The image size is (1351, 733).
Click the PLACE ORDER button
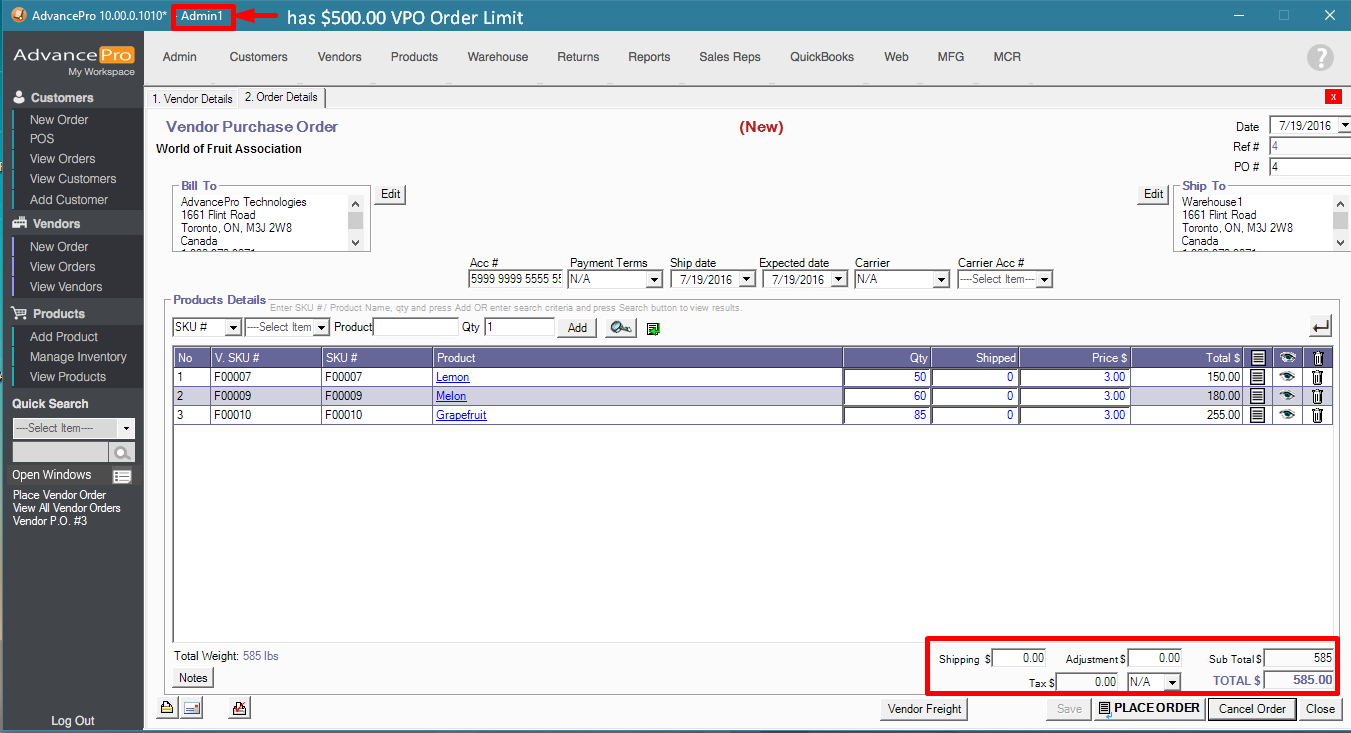(1147, 709)
